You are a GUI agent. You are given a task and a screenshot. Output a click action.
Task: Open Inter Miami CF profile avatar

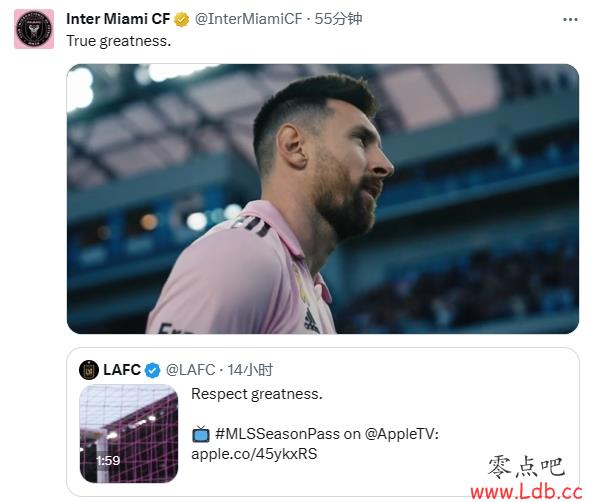click(x=34, y=29)
